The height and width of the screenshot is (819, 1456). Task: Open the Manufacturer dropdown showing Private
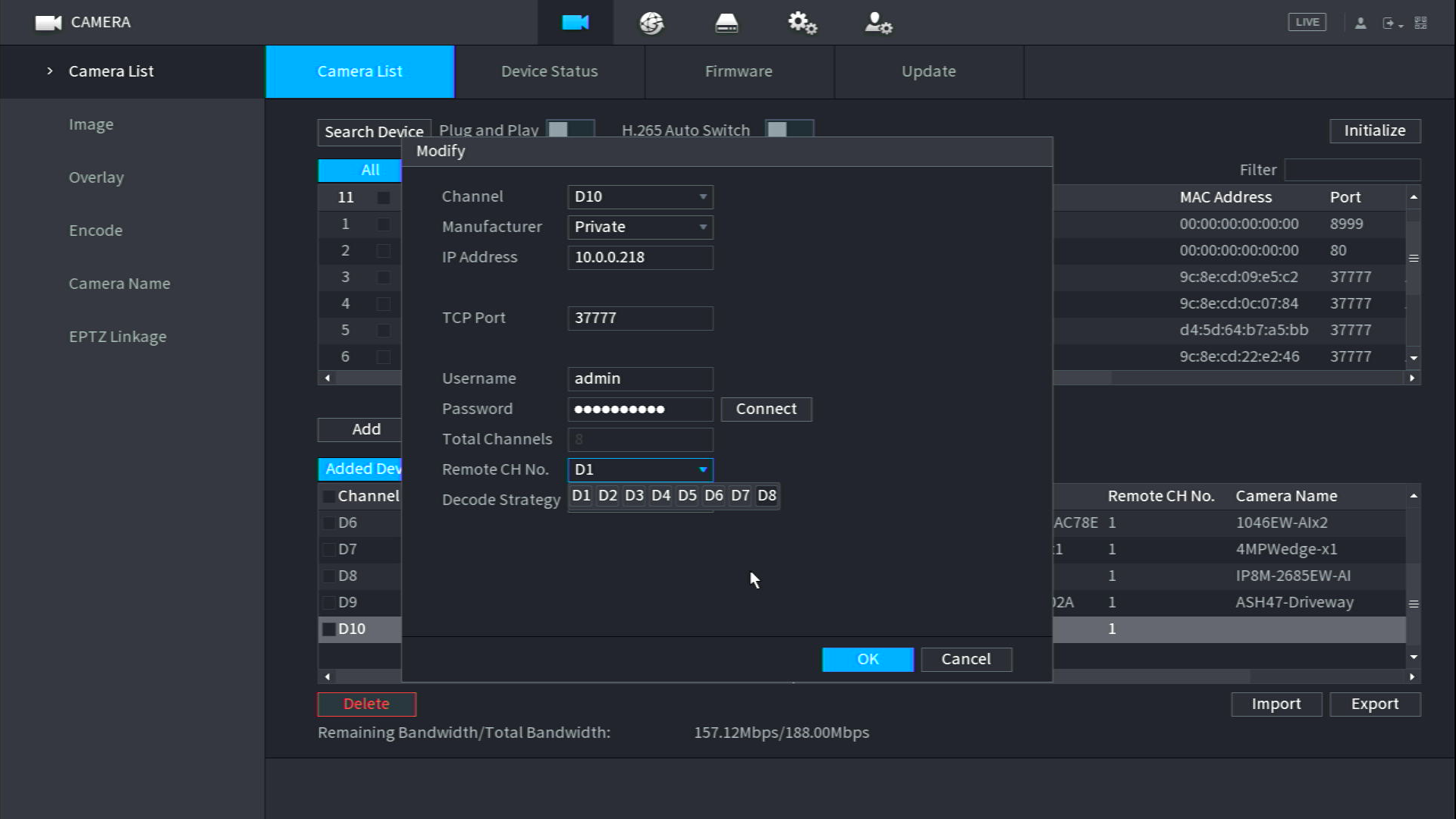click(x=640, y=227)
